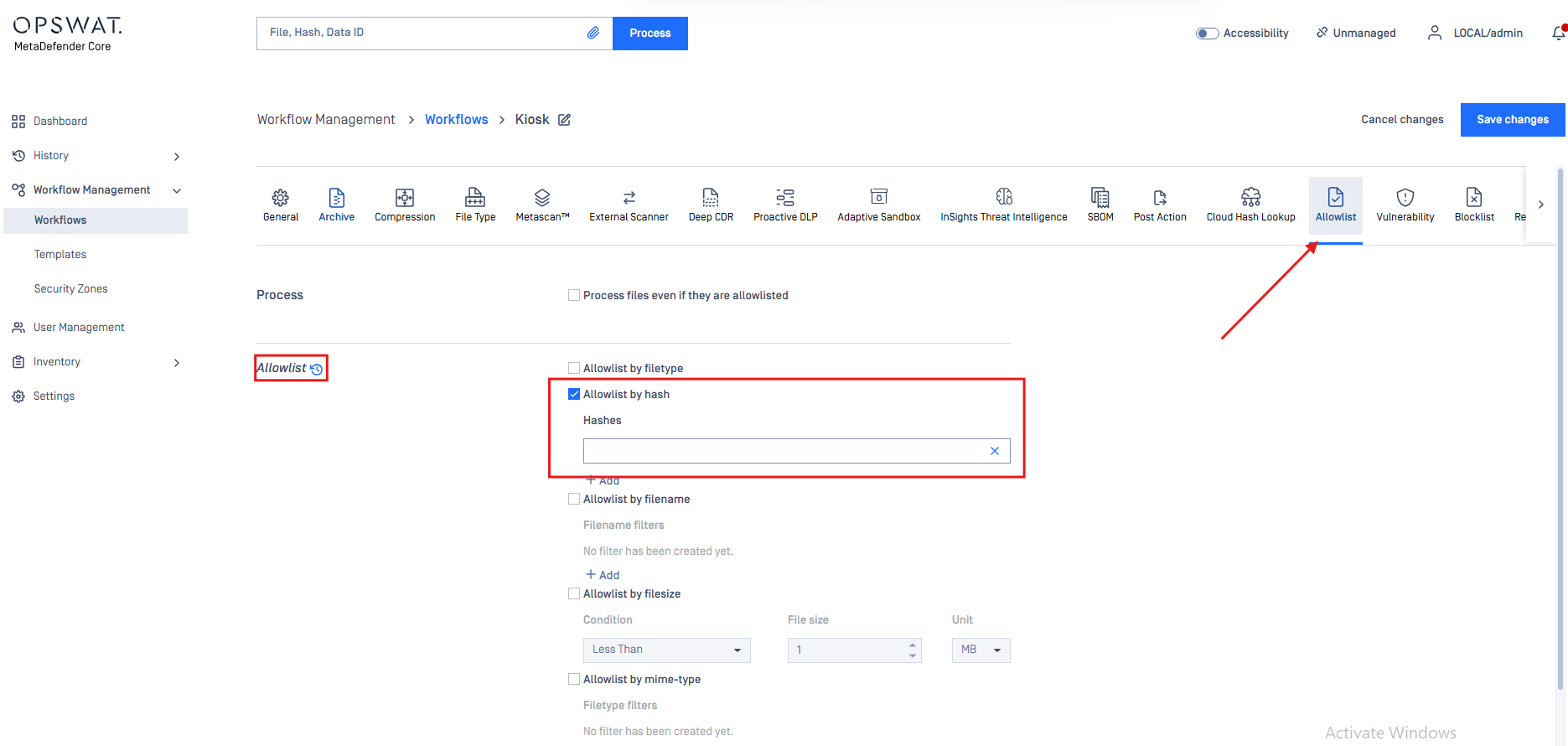
Task: Toggle the Accessibility switch
Action: tap(1207, 34)
